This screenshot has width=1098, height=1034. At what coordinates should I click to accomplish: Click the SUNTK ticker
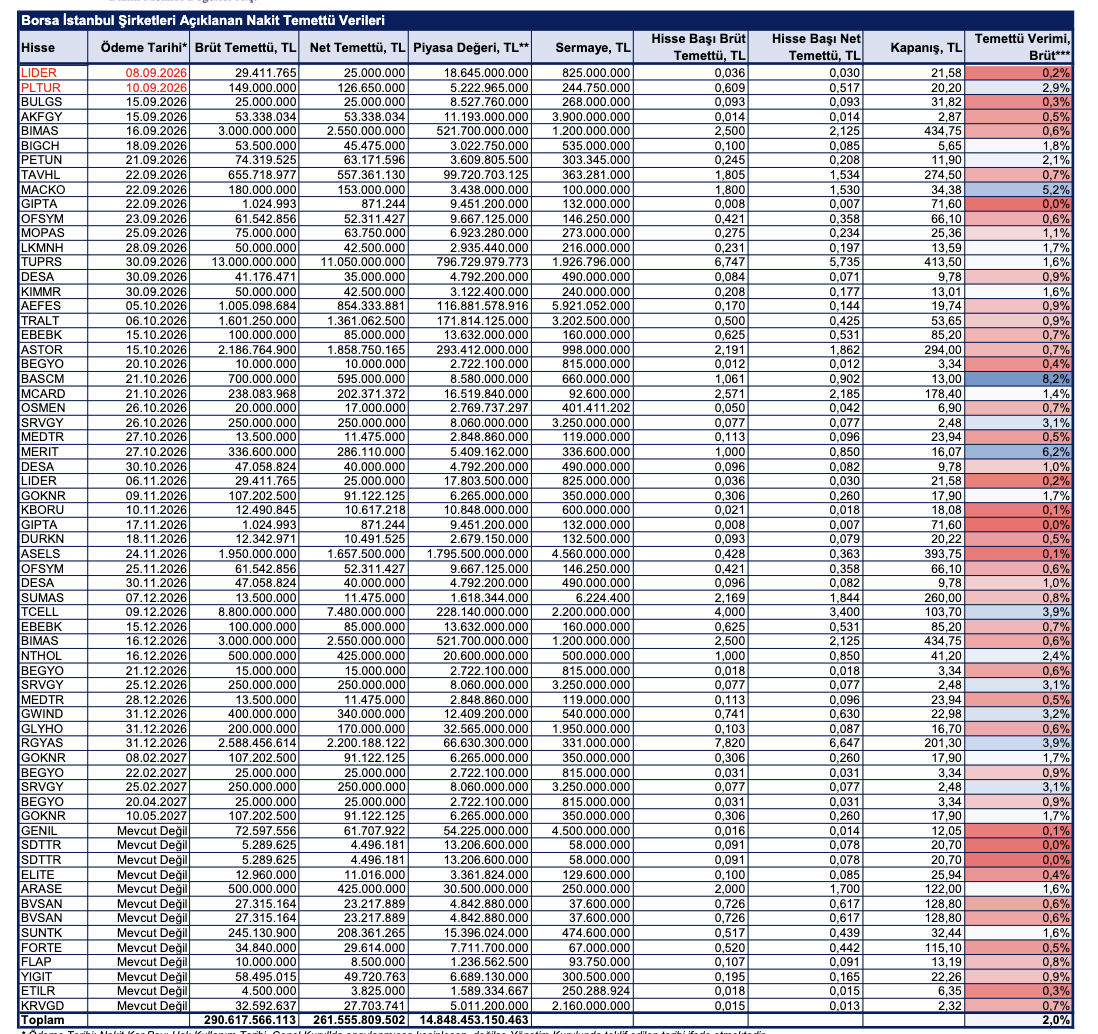(x=41, y=933)
